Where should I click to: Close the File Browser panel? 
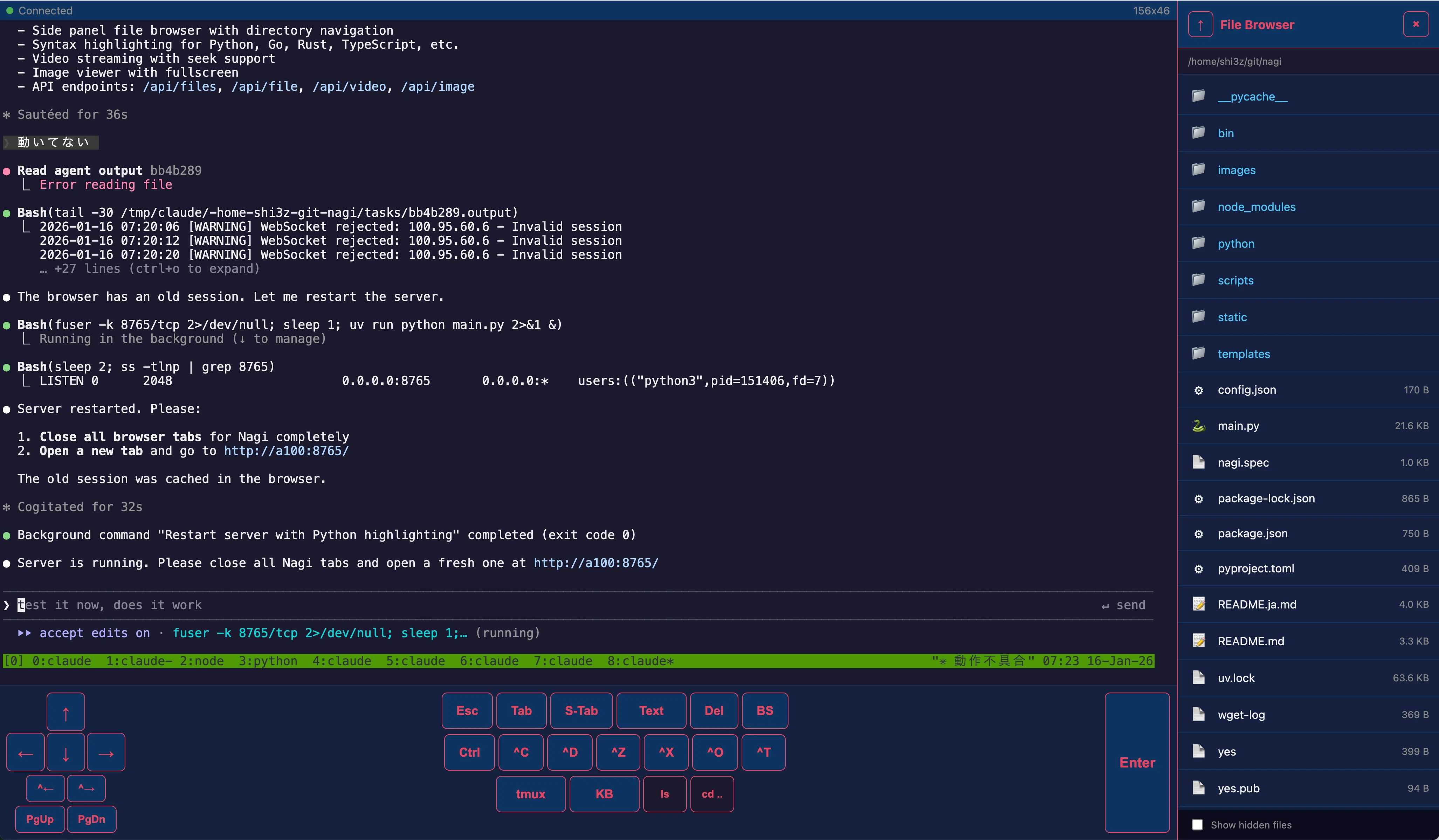(x=1416, y=24)
